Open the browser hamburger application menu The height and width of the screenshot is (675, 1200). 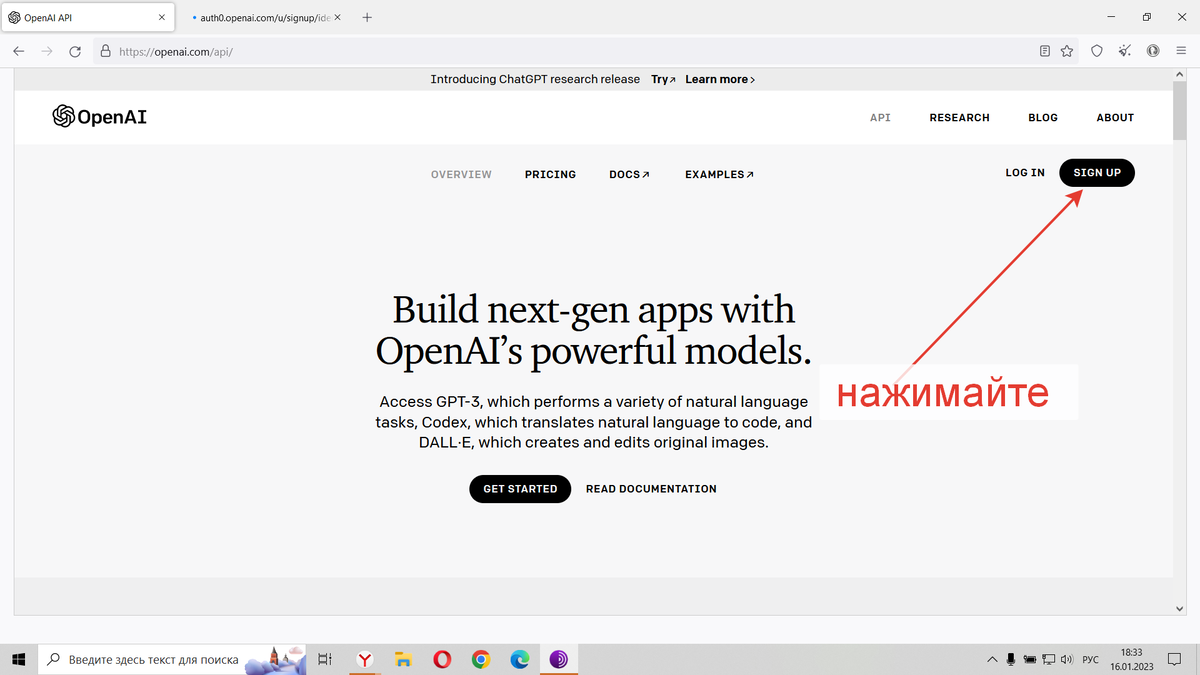coord(1182,51)
